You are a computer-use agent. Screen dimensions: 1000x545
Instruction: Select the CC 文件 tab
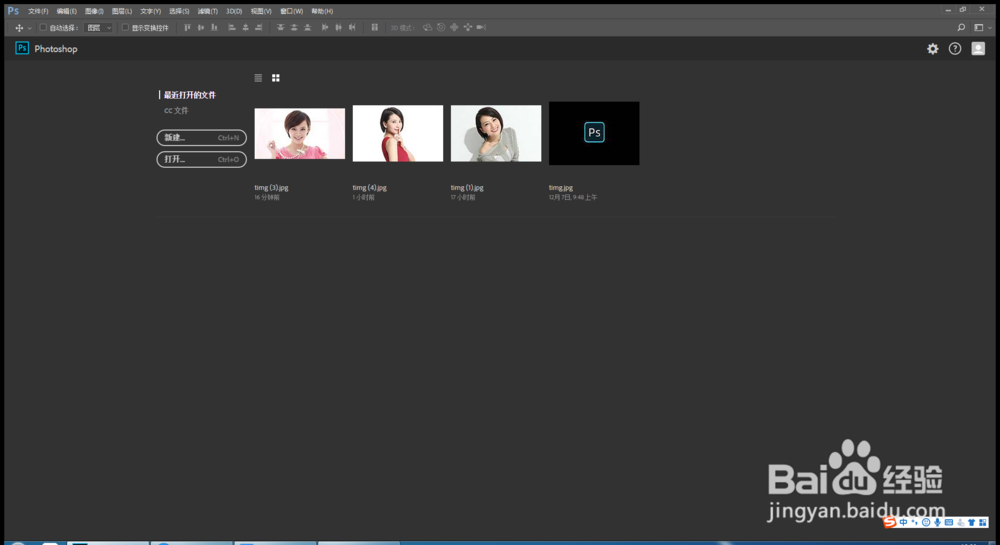pos(176,110)
